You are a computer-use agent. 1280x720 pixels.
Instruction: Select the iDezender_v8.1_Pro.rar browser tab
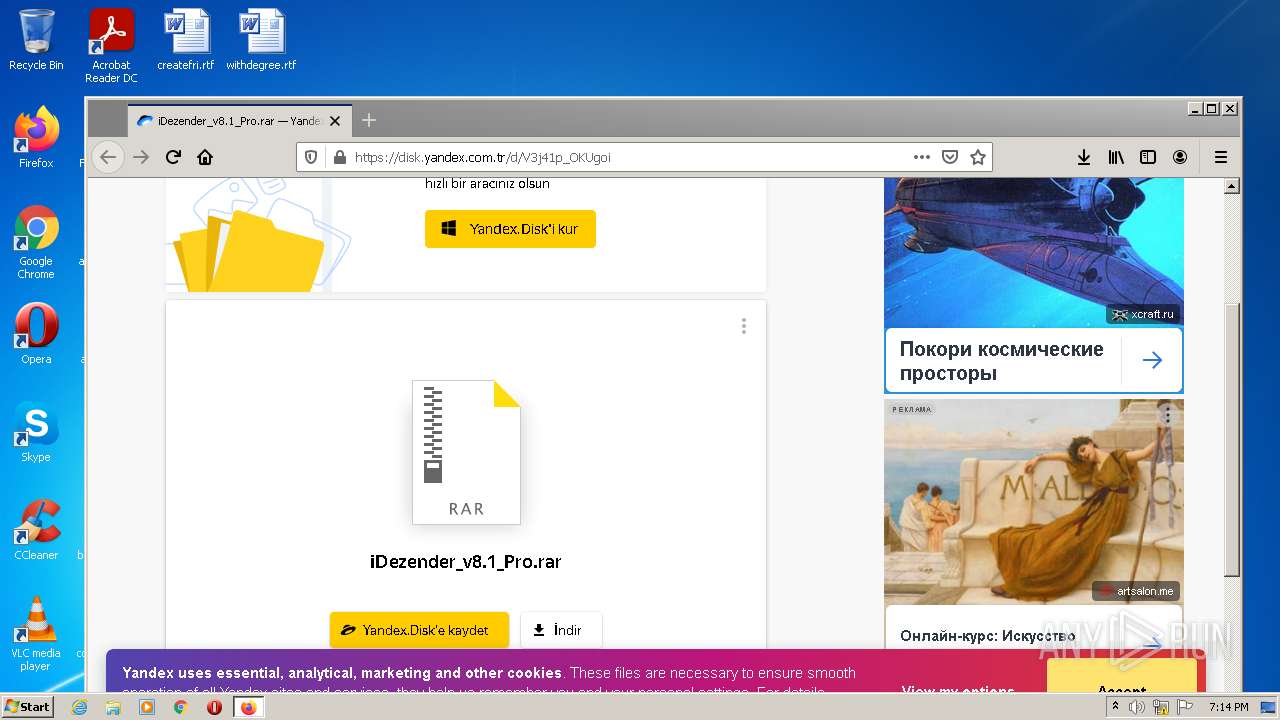(240, 121)
